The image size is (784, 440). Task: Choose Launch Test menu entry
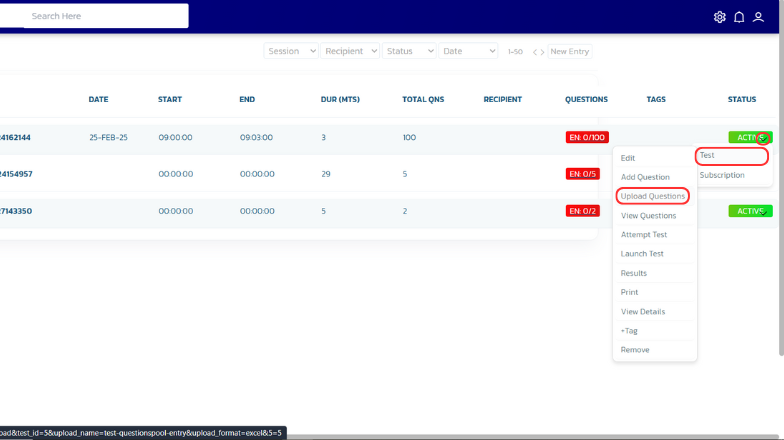click(x=642, y=254)
